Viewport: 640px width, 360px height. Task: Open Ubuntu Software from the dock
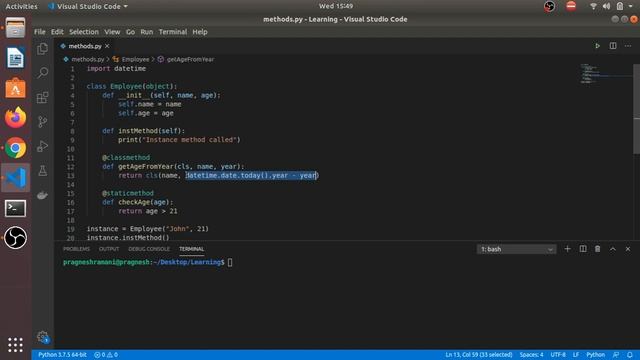pos(16,88)
